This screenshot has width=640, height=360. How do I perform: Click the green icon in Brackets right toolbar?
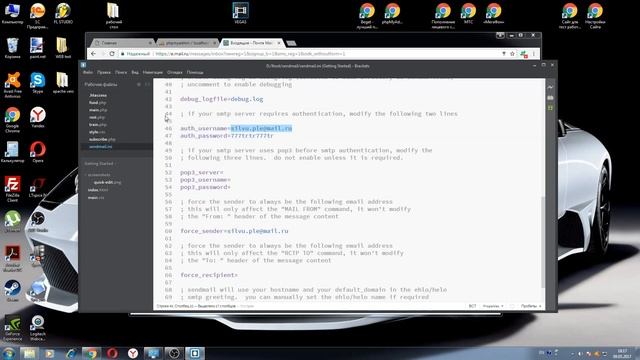coord(550,108)
